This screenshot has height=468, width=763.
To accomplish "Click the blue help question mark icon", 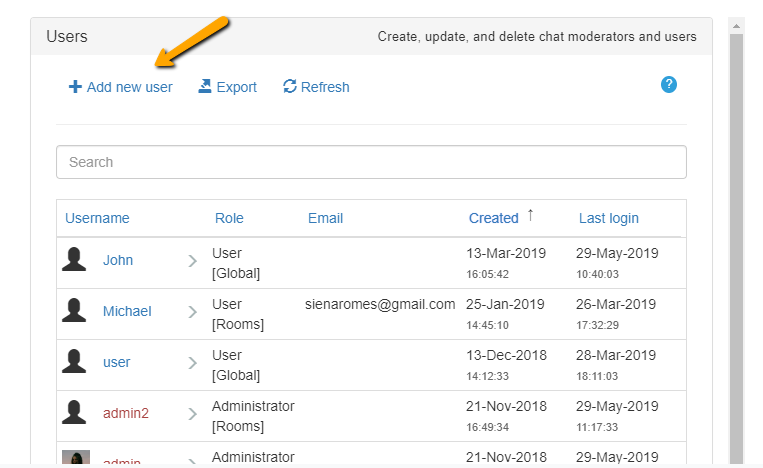I will [x=669, y=85].
